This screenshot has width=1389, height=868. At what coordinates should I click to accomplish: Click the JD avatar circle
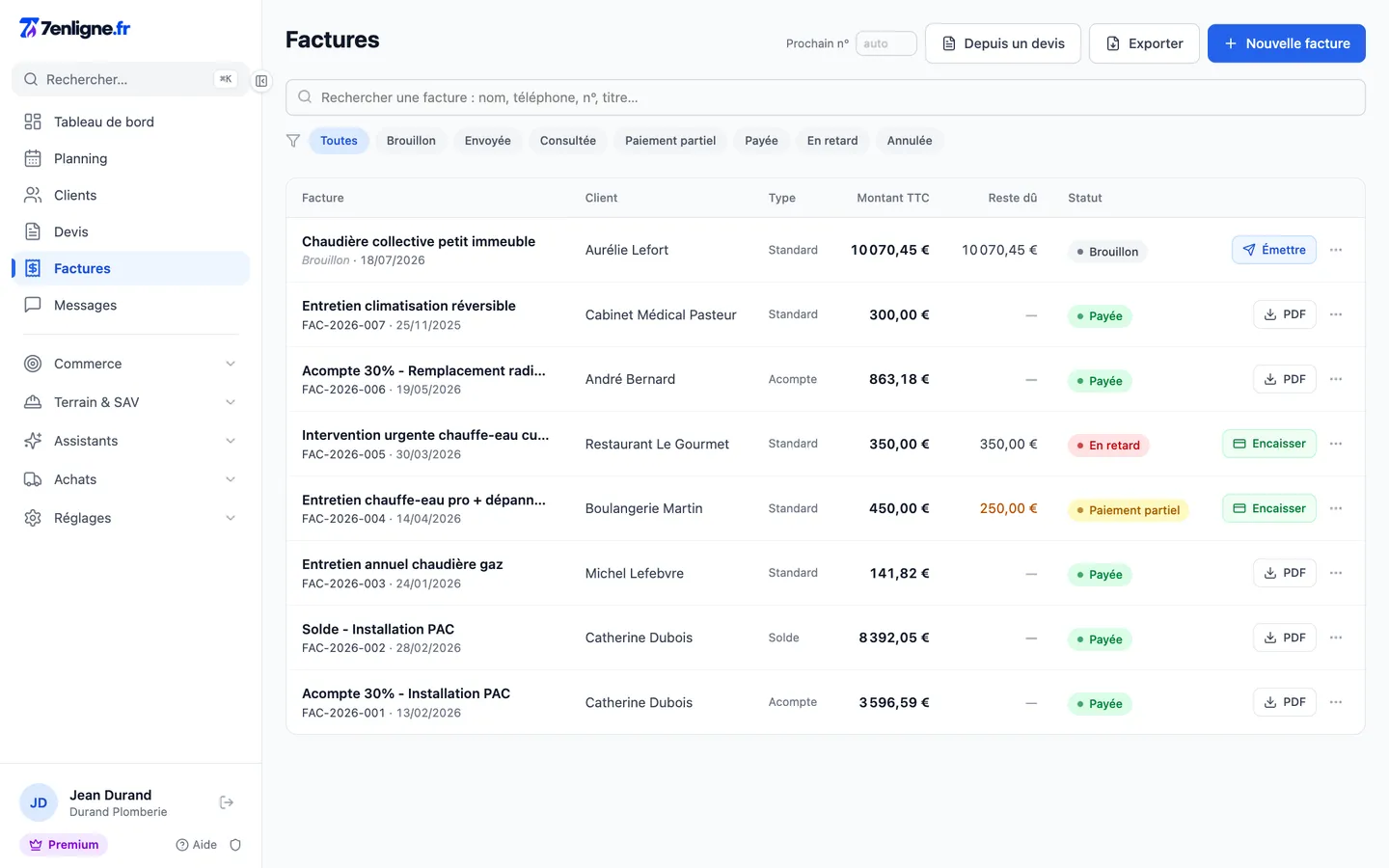pyautogui.click(x=39, y=802)
